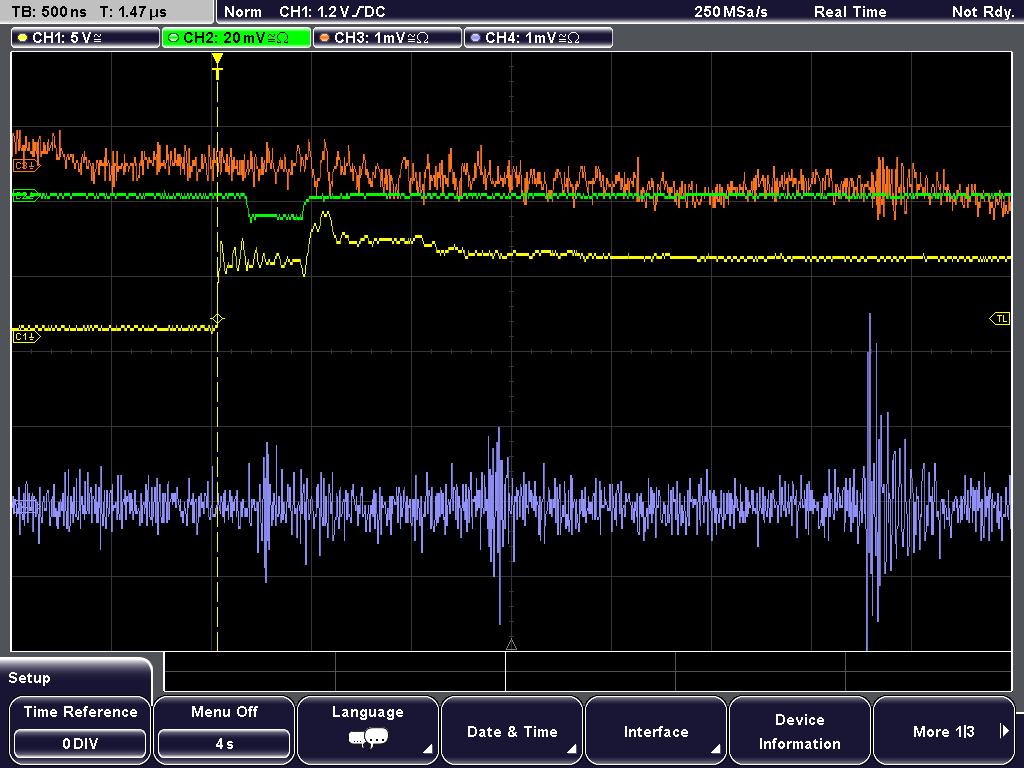Image resolution: width=1024 pixels, height=768 pixels.
Task: Click the Norm trigger mode label
Action: click(x=243, y=12)
